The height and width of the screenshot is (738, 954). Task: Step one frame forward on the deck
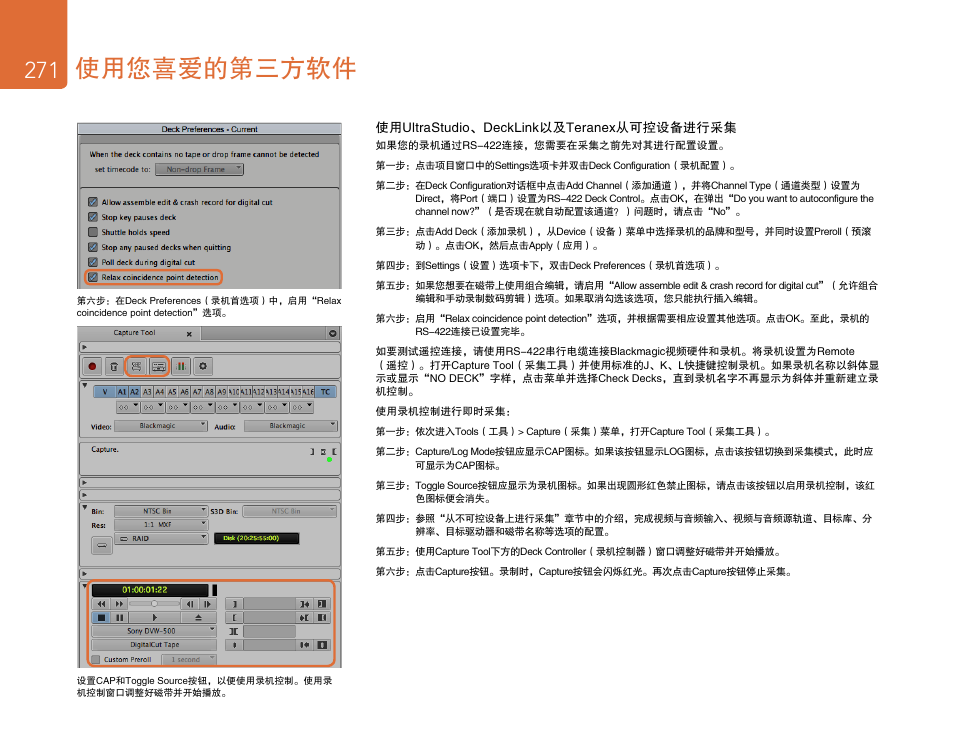(x=207, y=604)
